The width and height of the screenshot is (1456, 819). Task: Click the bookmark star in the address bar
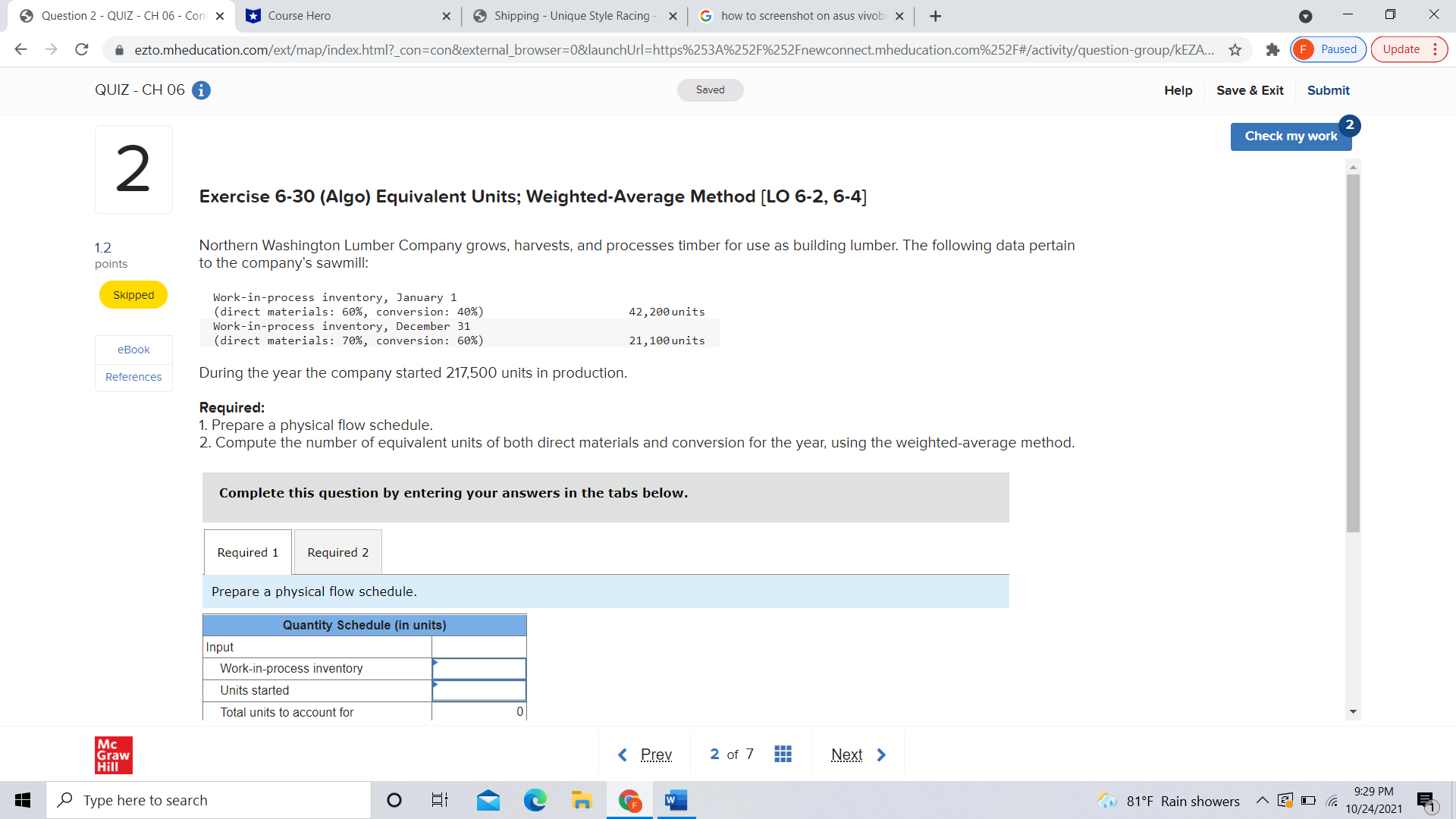(1235, 49)
